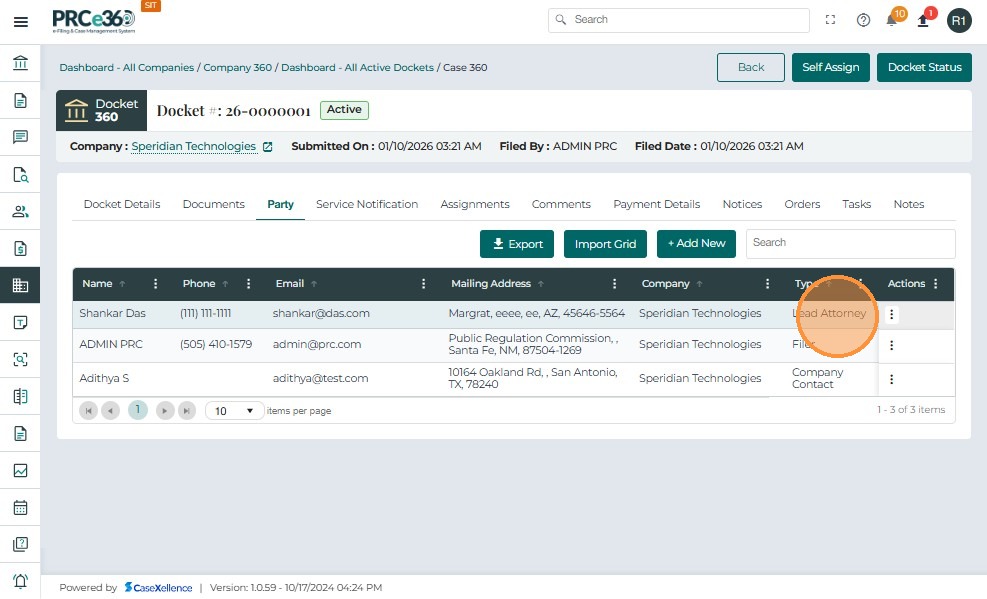Open the help question mark icon

pos(863,20)
